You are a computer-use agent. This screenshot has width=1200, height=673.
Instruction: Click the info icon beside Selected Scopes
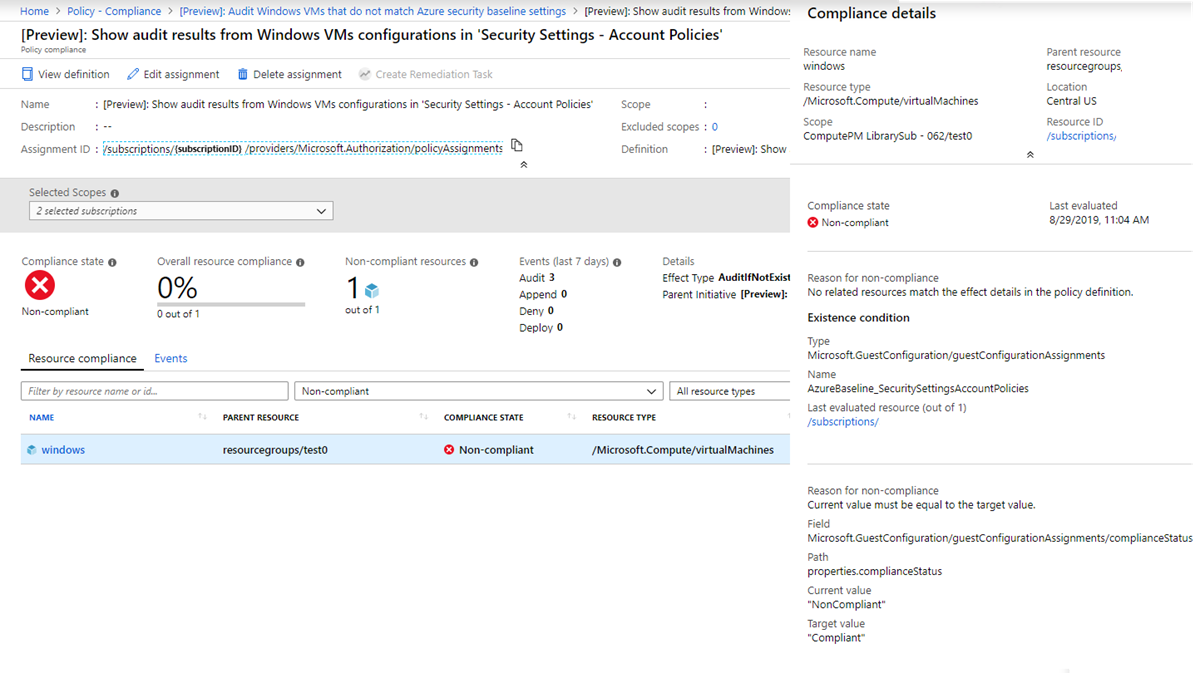(x=115, y=193)
